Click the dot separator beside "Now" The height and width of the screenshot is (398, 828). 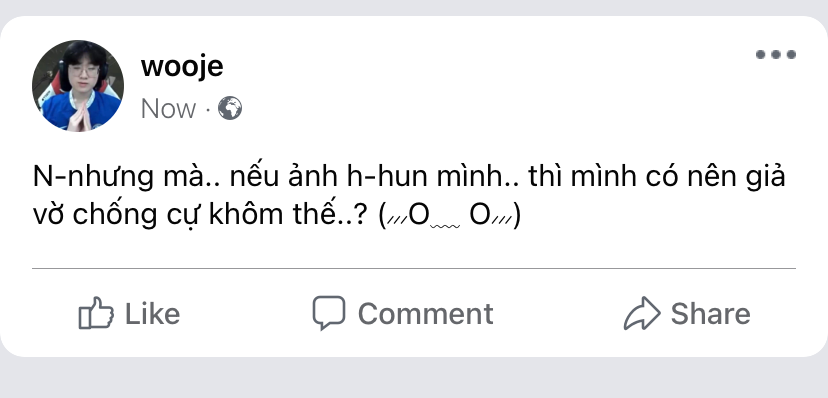click(208, 110)
